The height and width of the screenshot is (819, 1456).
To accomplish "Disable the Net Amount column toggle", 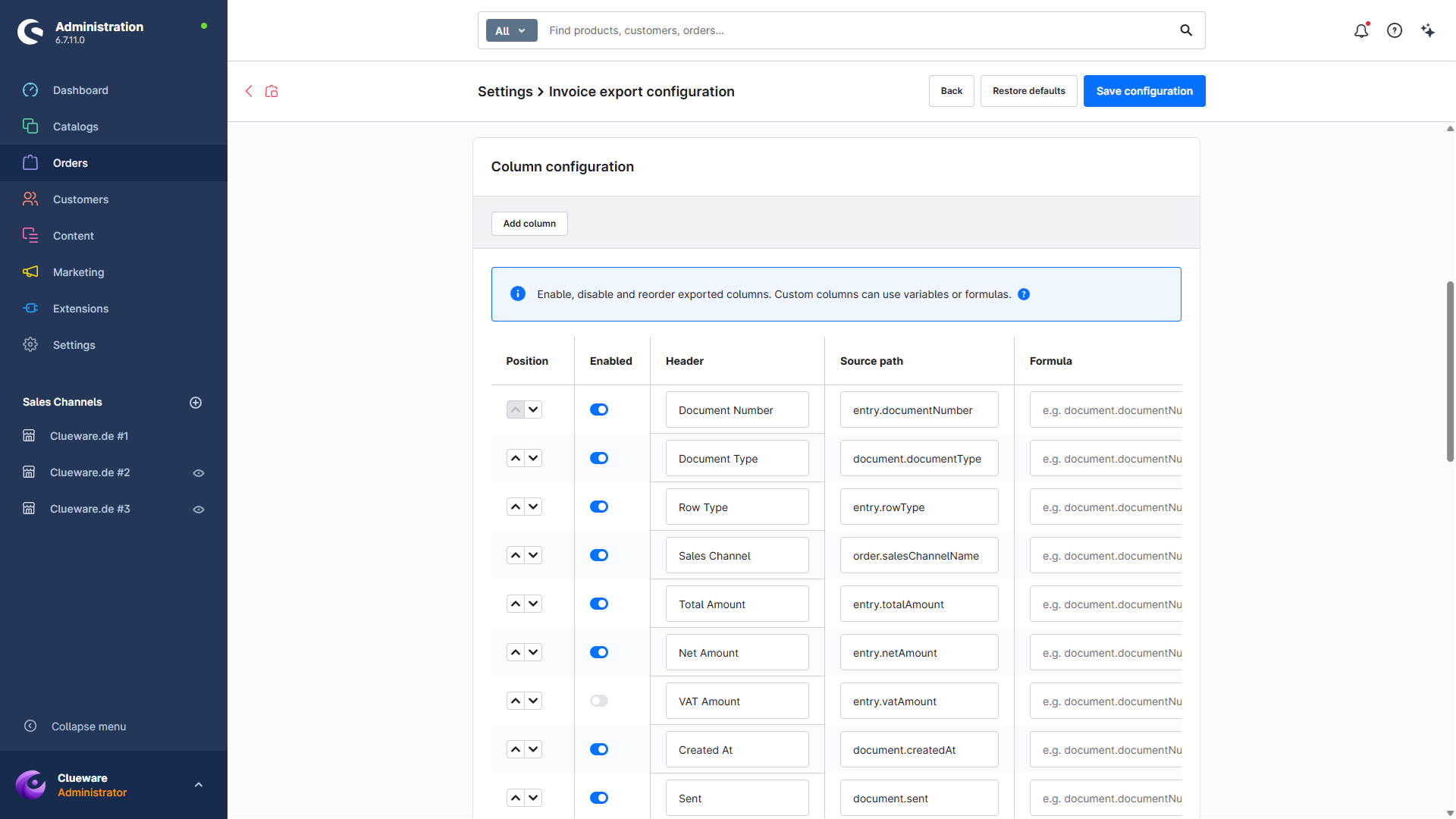I will click(x=599, y=652).
